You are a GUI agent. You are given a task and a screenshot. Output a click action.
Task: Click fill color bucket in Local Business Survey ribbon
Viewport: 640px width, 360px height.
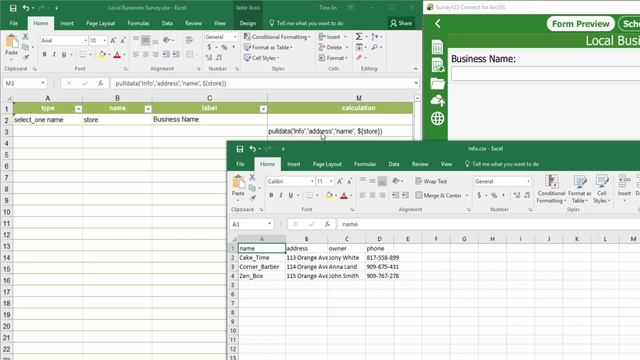tap(102, 54)
